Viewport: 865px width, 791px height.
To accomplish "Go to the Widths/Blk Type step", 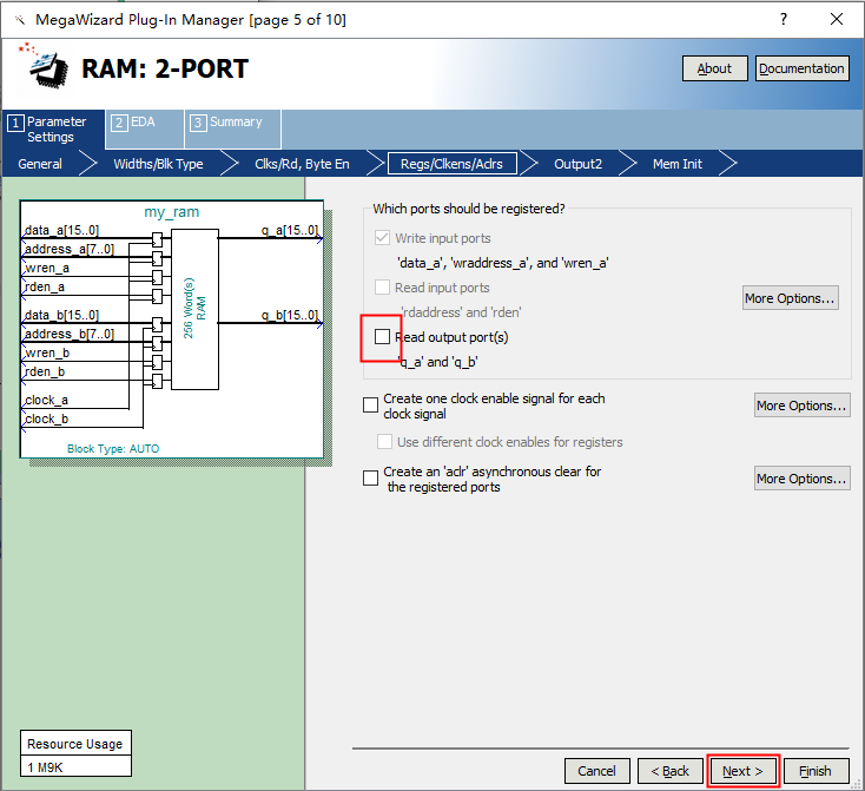I will point(158,164).
